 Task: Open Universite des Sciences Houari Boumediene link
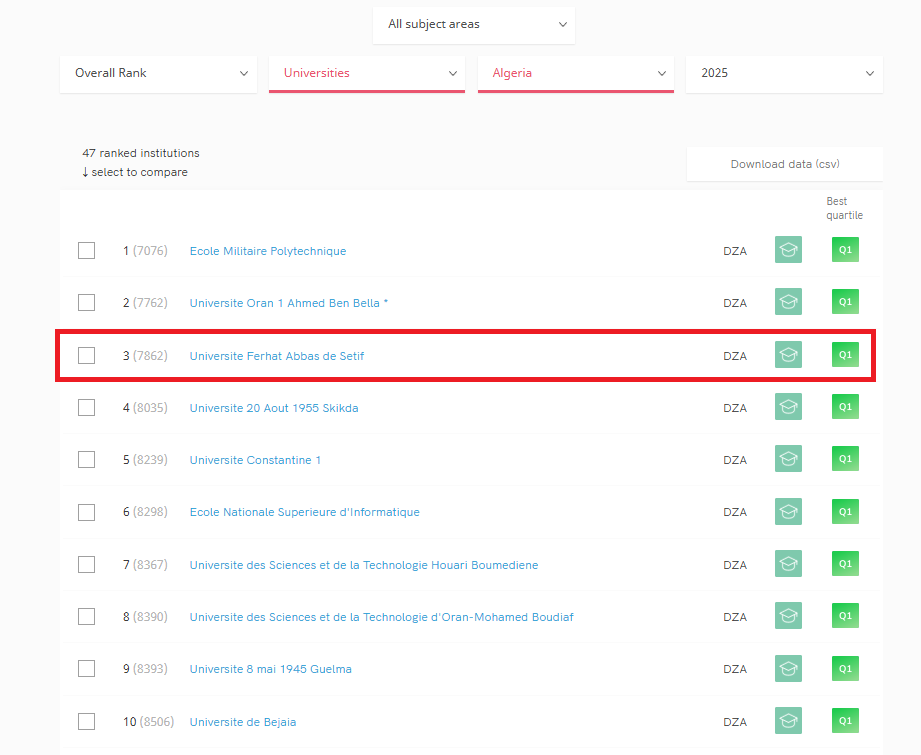[x=364, y=565]
